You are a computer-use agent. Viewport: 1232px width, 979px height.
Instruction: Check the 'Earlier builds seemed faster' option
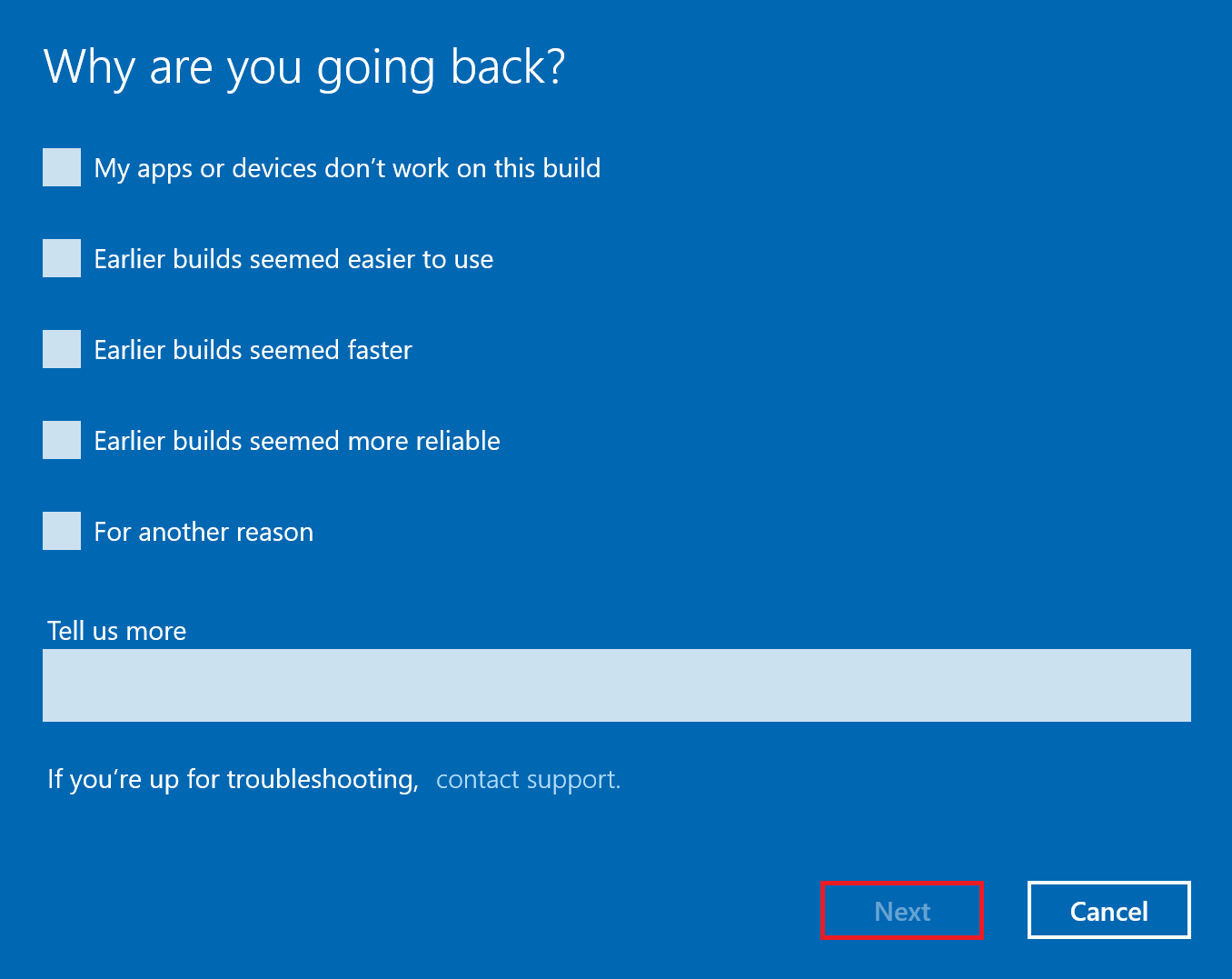click(61, 349)
